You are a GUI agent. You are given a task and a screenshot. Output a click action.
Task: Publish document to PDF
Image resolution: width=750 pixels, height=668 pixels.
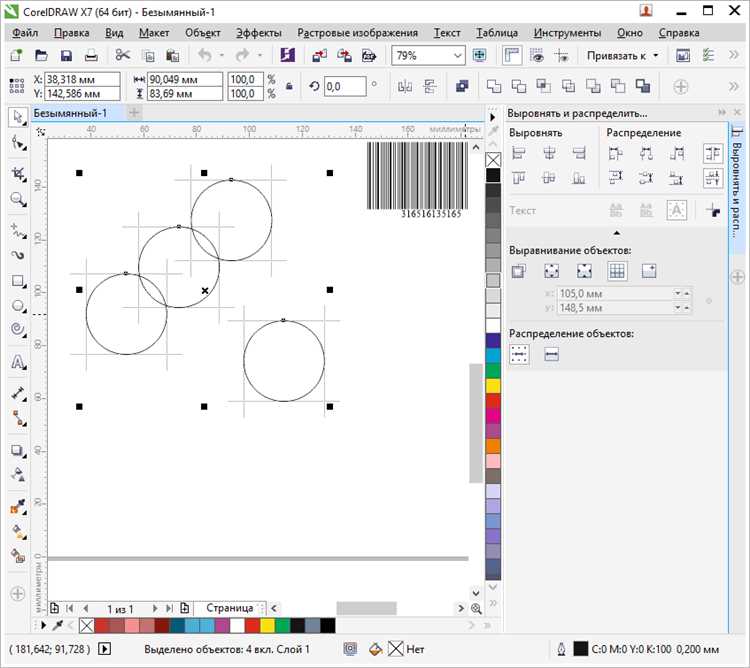[x=369, y=55]
